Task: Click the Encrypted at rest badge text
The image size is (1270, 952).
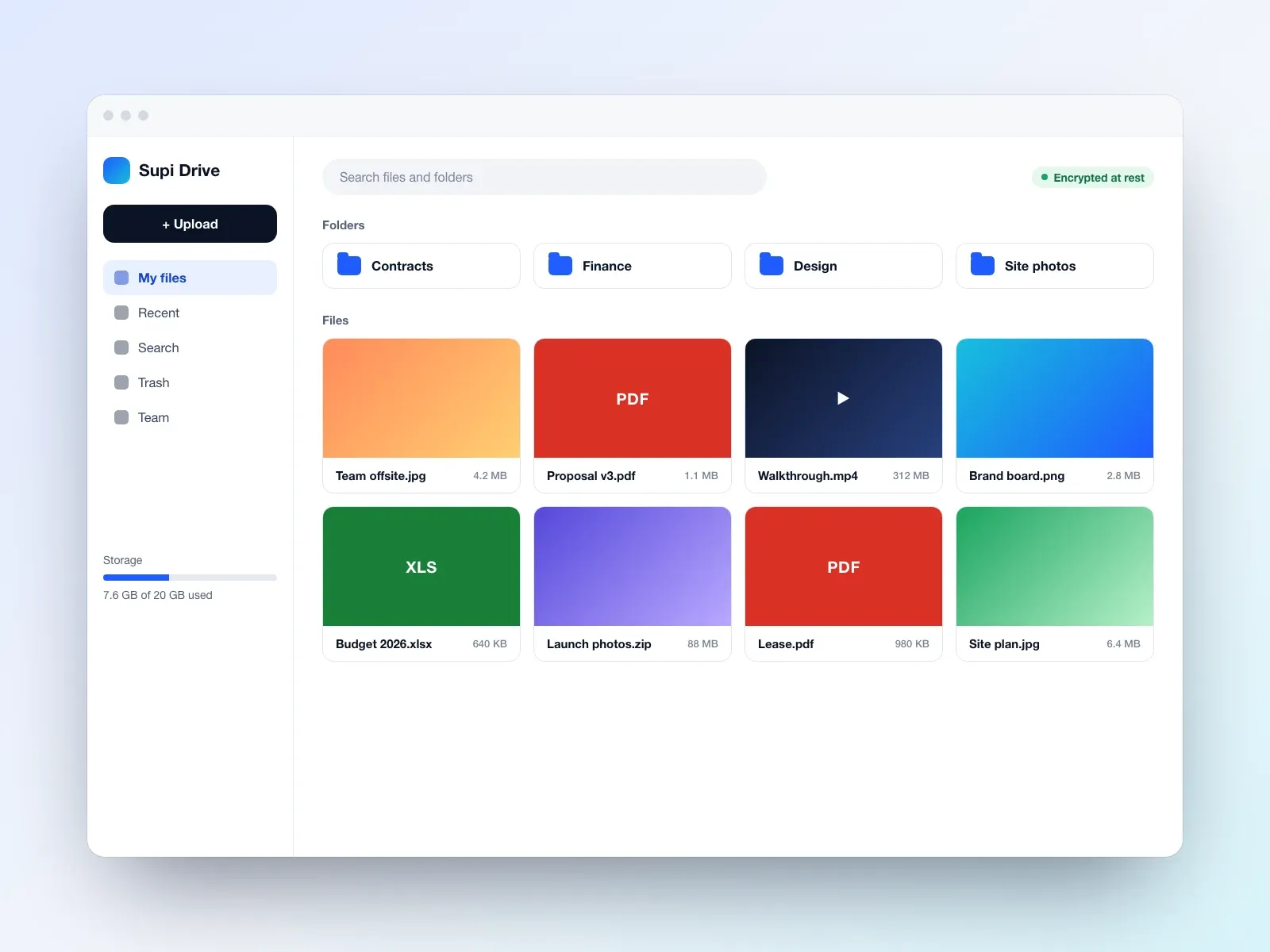Action: coord(1099,178)
